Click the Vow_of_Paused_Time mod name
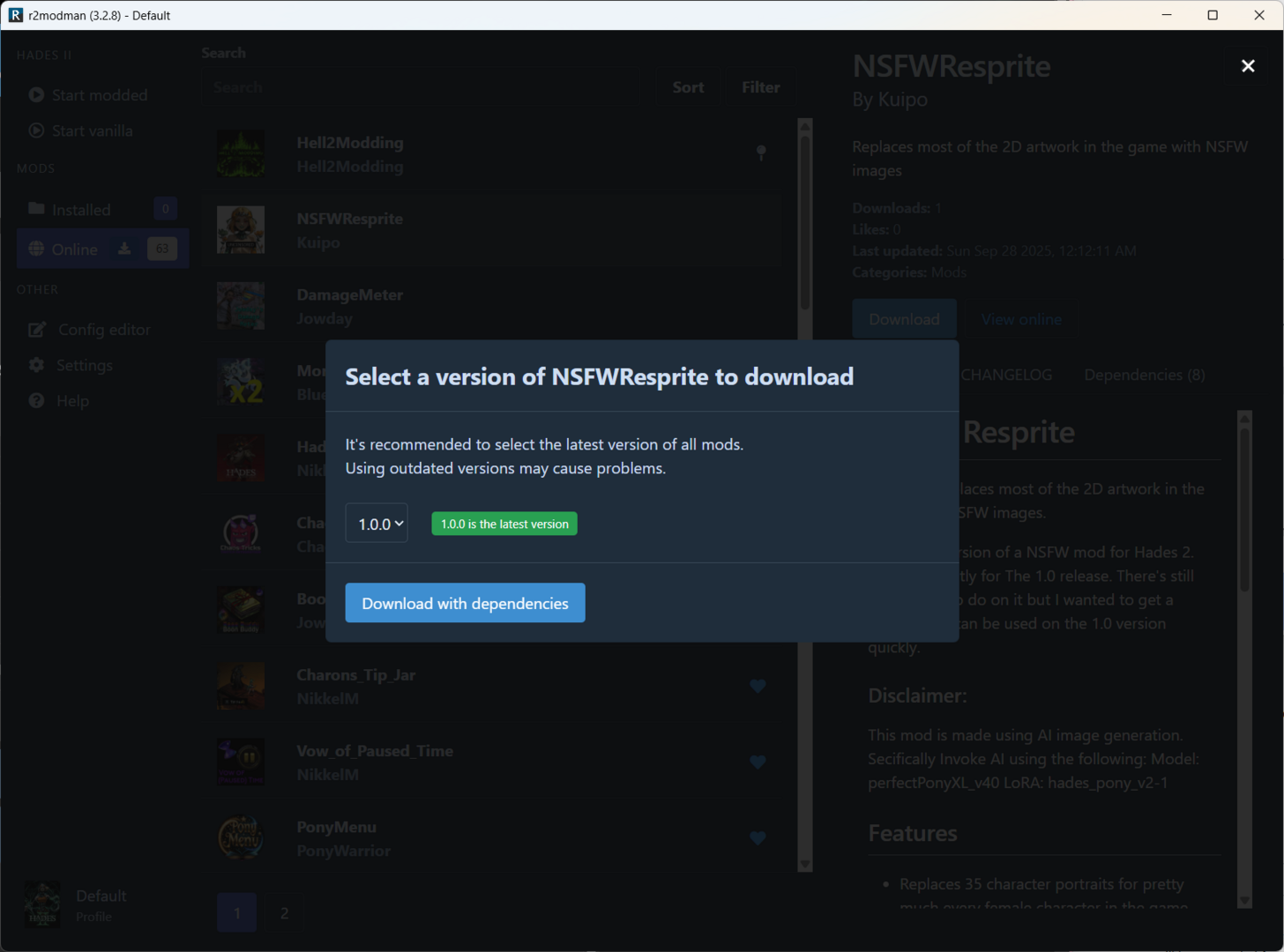 (375, 751)
